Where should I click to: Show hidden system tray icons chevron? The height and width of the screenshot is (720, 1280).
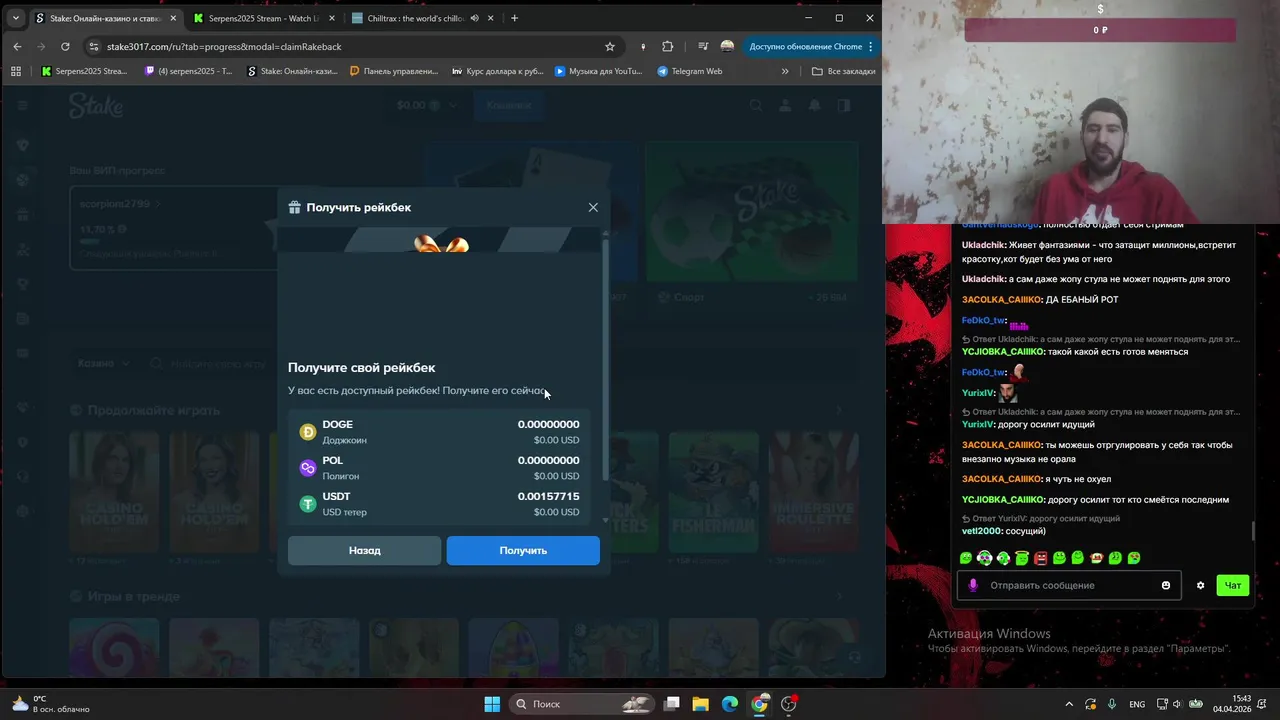1069,704
